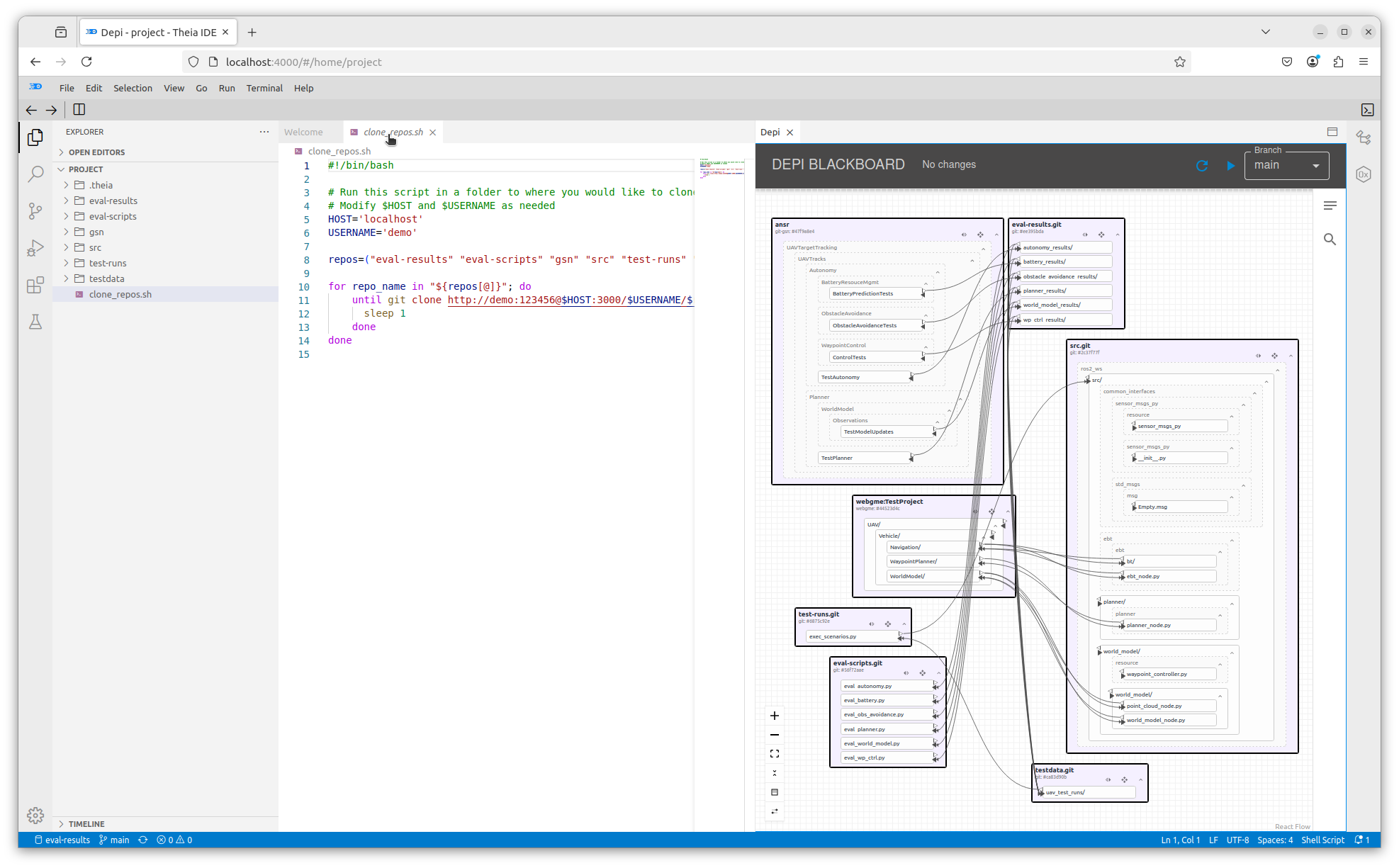This screenshot has width=1399, height=868.
Task: Reload the browser page
Action: pyautogui.click(x=86, y=62)
